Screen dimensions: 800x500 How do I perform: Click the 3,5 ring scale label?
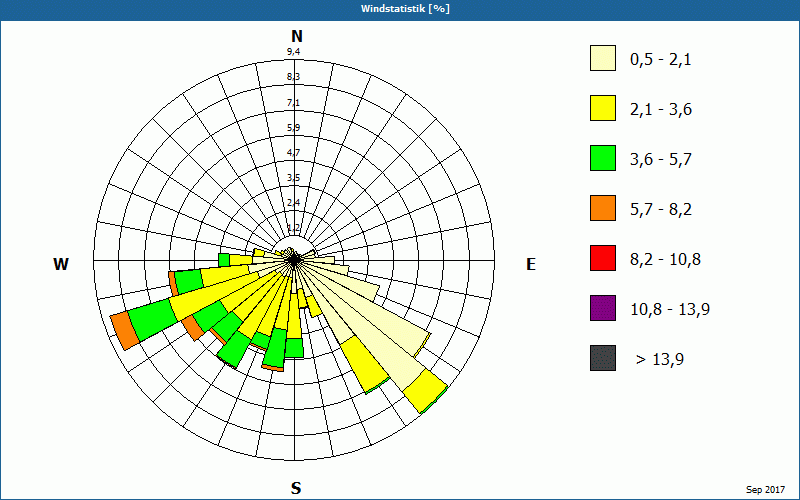pos(293,178)
